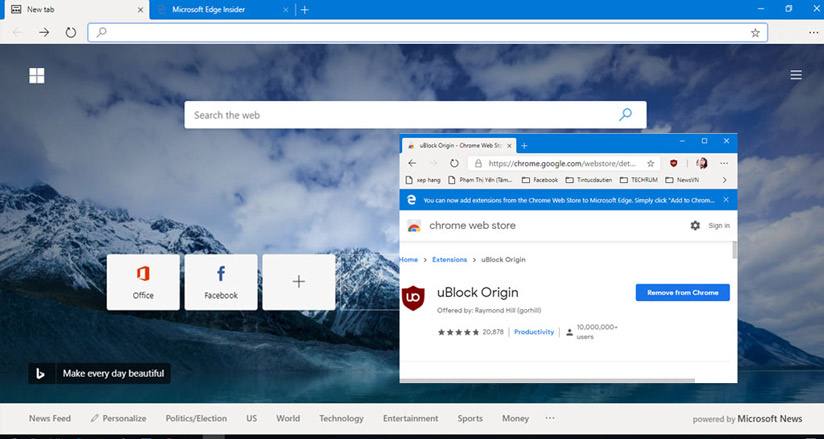This screenshot has width=824, height=439.
Task: Add a new quick link tile
Action: (x=298, y=282)
